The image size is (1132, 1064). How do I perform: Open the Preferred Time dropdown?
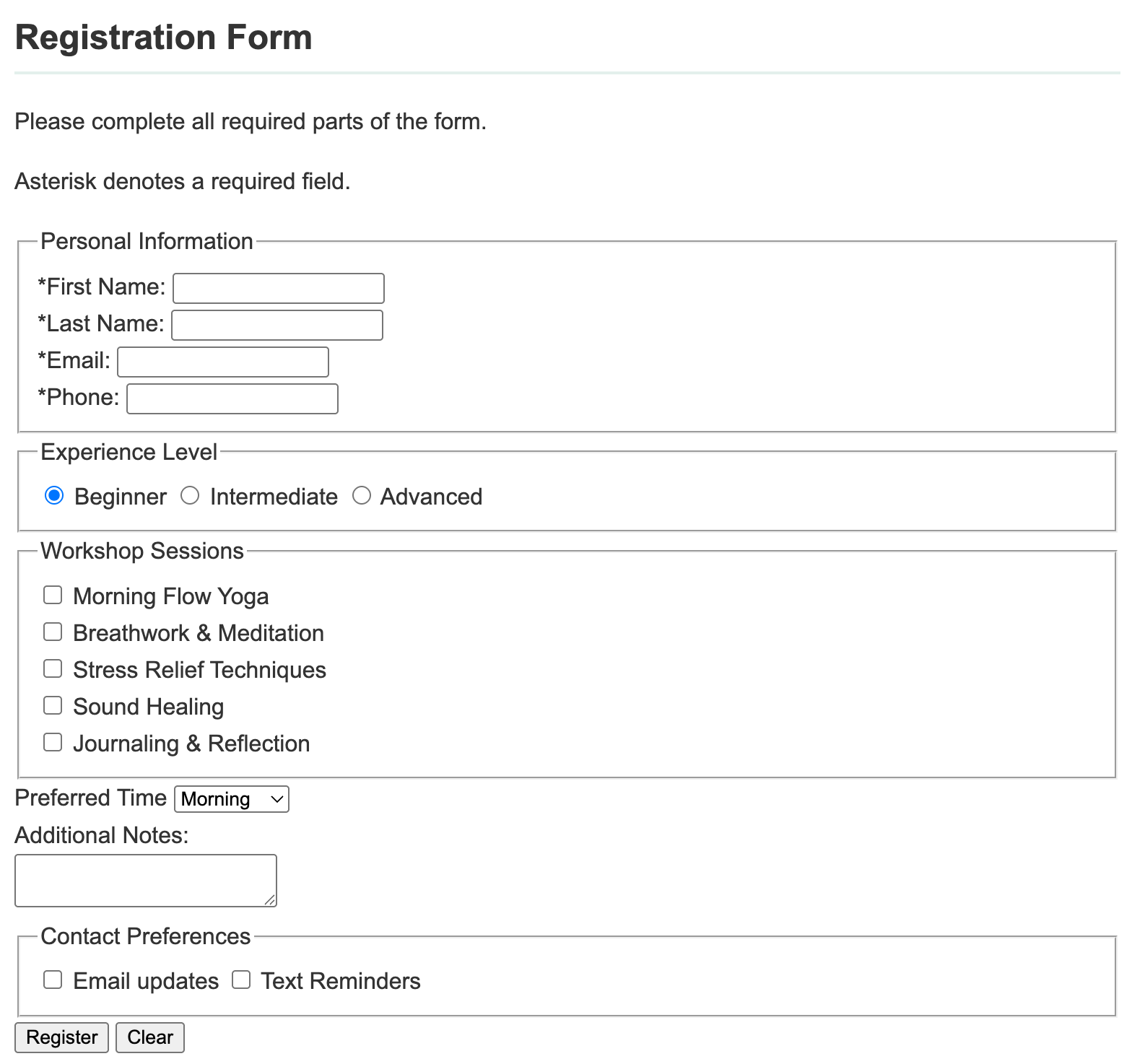pyautogui.click(x=231, y=799)
